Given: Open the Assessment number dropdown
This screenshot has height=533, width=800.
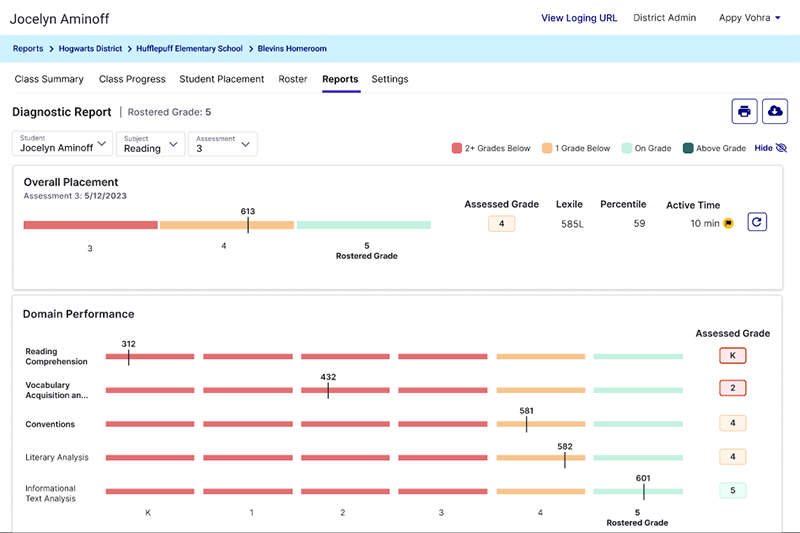Looking at the screenshot, I should point(223,144).
